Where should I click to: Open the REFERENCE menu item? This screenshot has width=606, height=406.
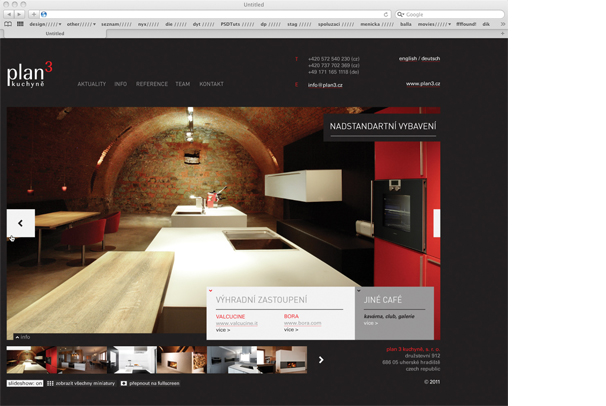(152, 84)
